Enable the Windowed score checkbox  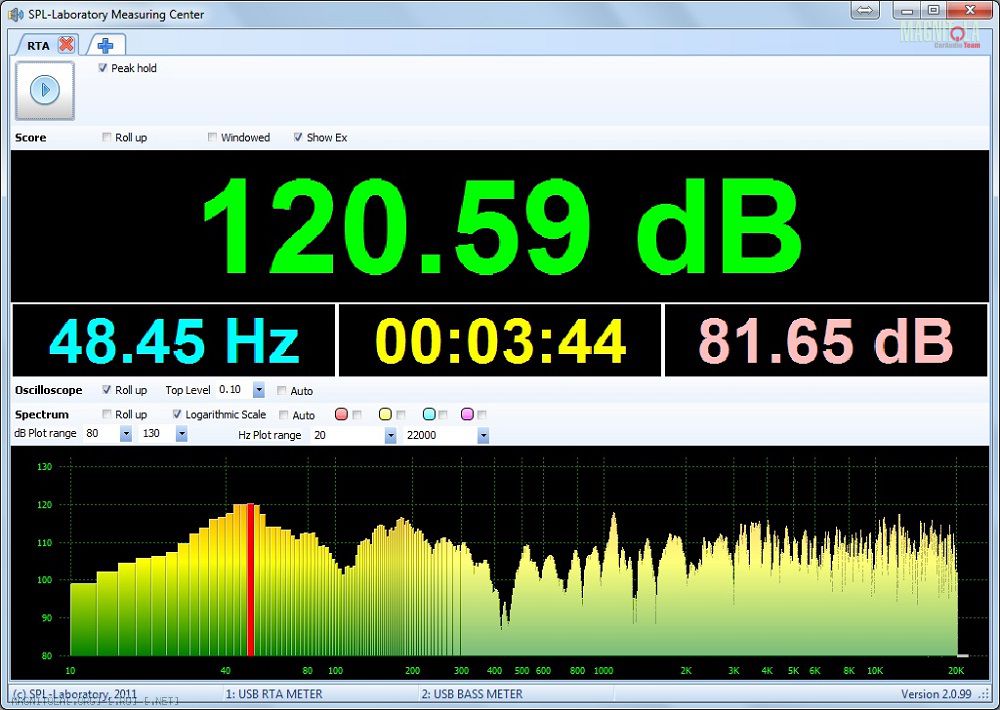[213, 137]
